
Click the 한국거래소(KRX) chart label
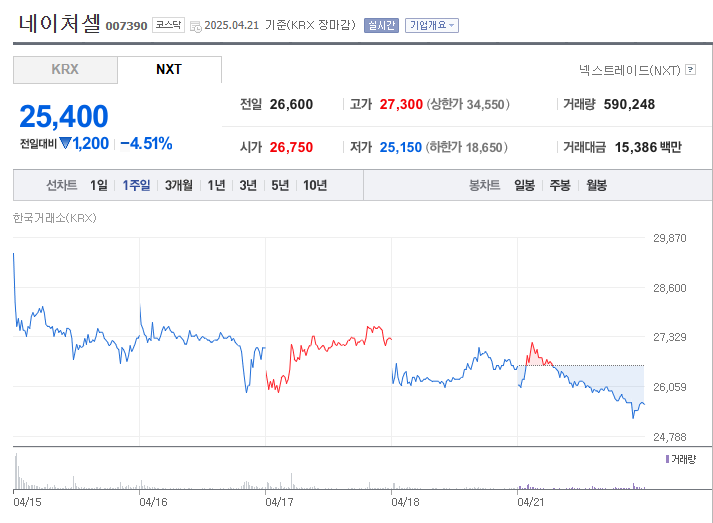tap(55, 218)
